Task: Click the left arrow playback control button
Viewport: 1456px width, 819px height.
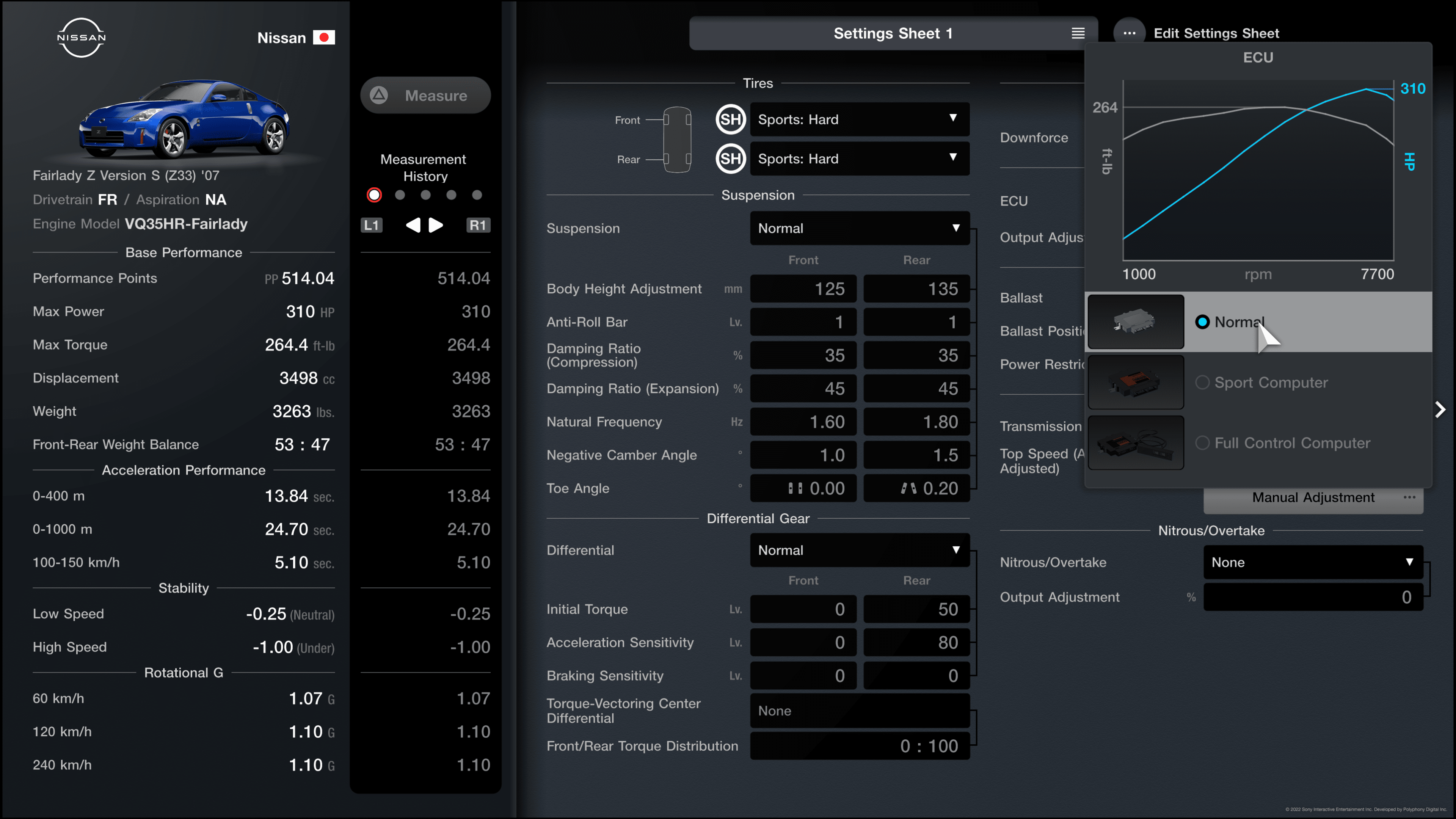Action: tap(412, 224)
